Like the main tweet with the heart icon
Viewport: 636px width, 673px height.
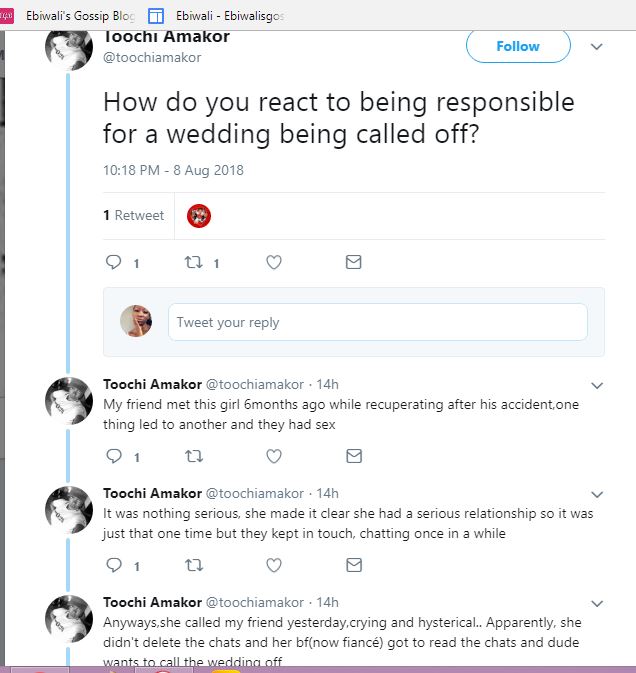pos(274,263)
